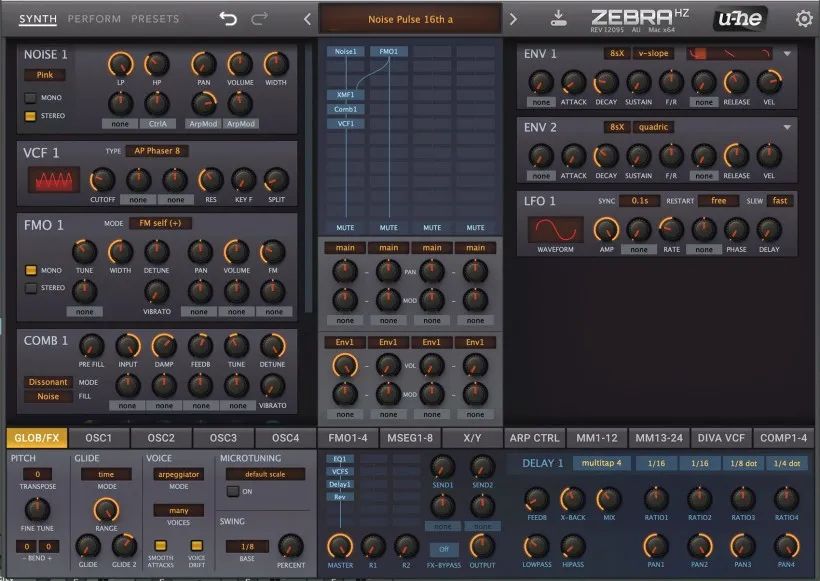Switch to the PERFORM page
The width and height of the screenshot is (820, 581).
(x=94, y=19)
